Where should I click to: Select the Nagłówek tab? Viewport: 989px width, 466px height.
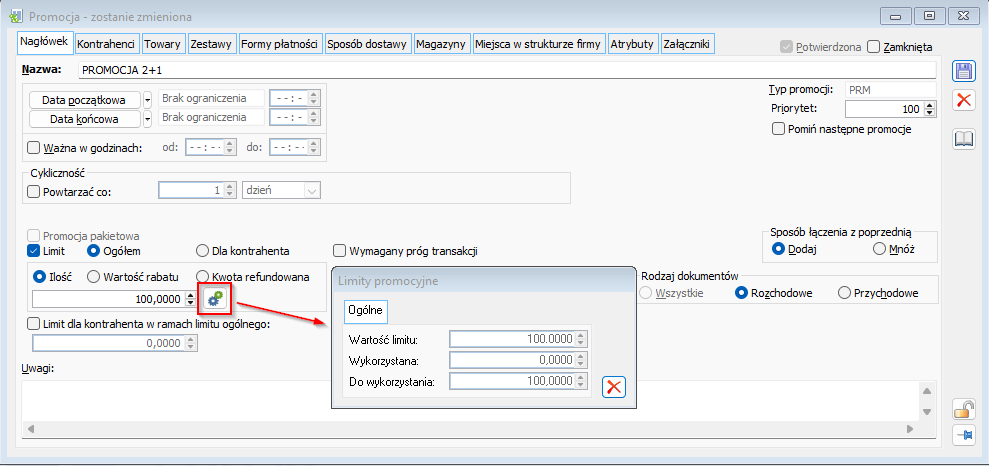click(x=45, y=42)
